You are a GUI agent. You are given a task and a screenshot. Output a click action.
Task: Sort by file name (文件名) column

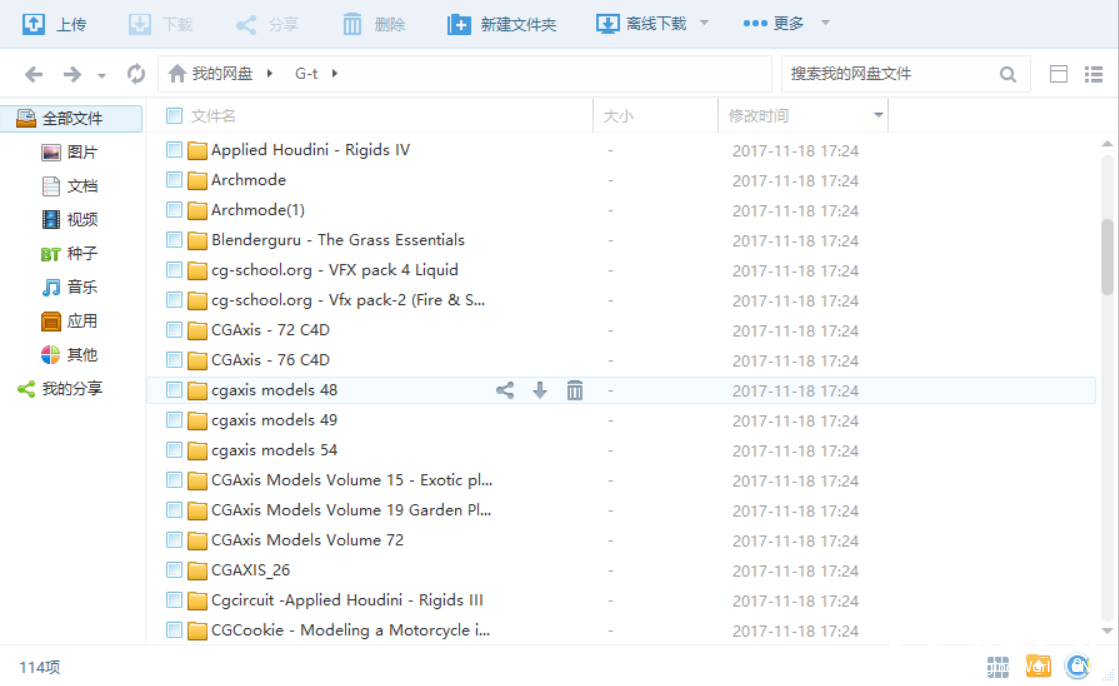coord(213,116)
